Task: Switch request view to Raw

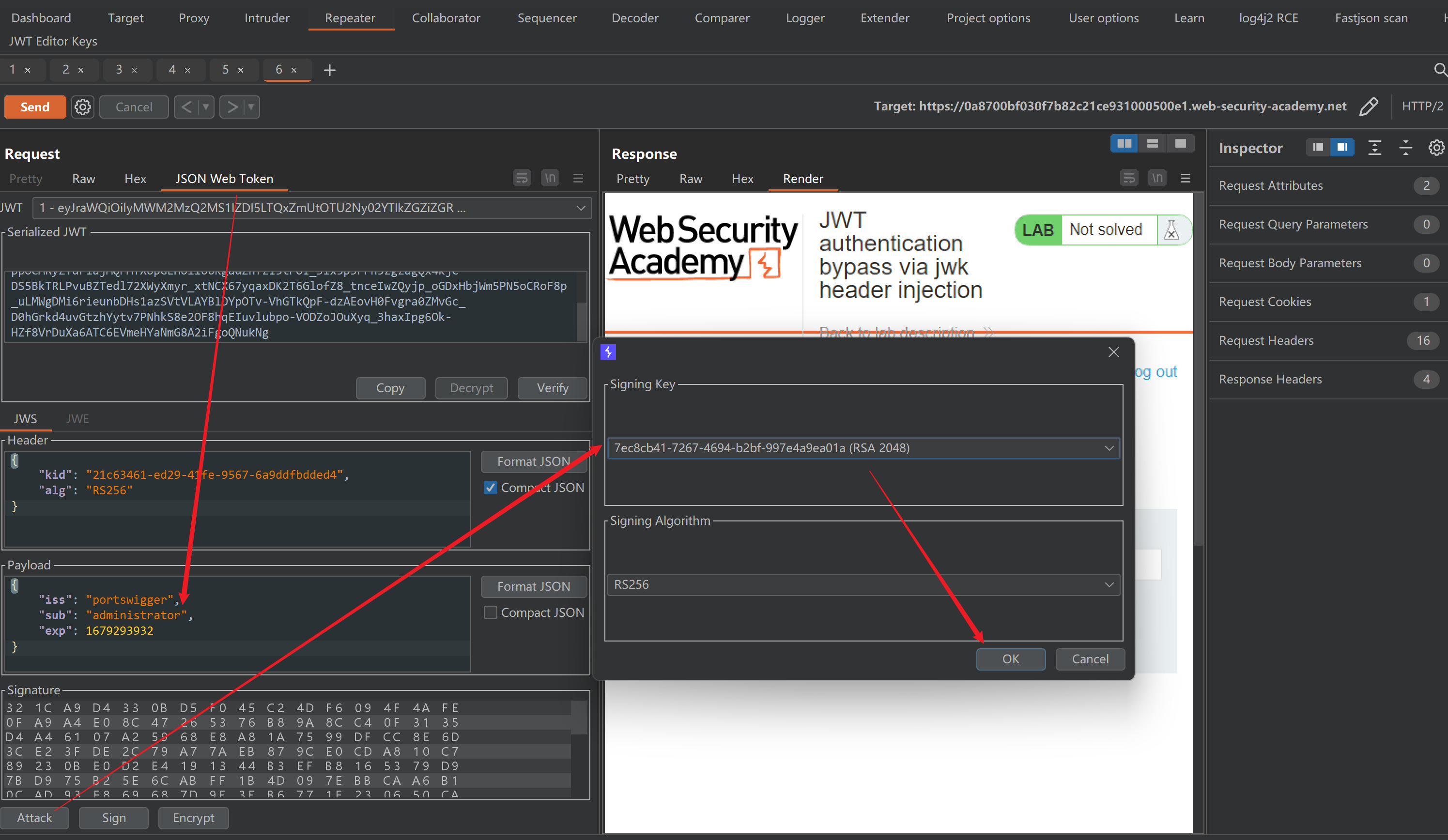Action: 83,179
